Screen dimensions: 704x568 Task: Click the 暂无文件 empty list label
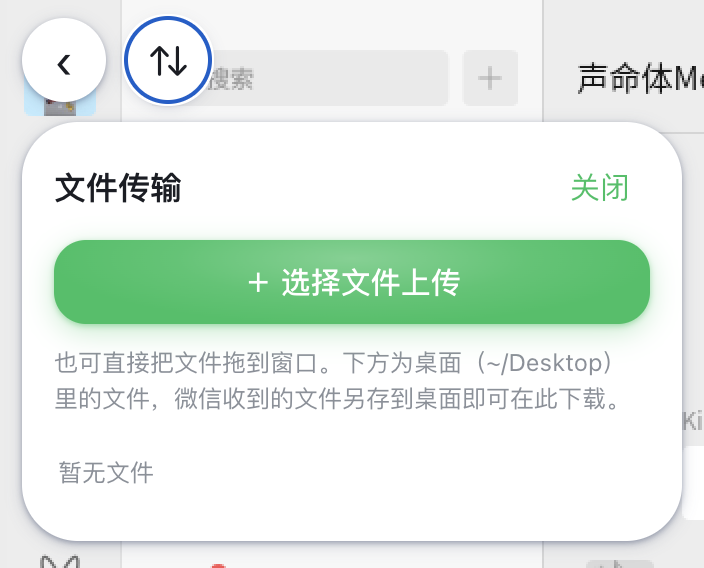(x=106, y=472)
